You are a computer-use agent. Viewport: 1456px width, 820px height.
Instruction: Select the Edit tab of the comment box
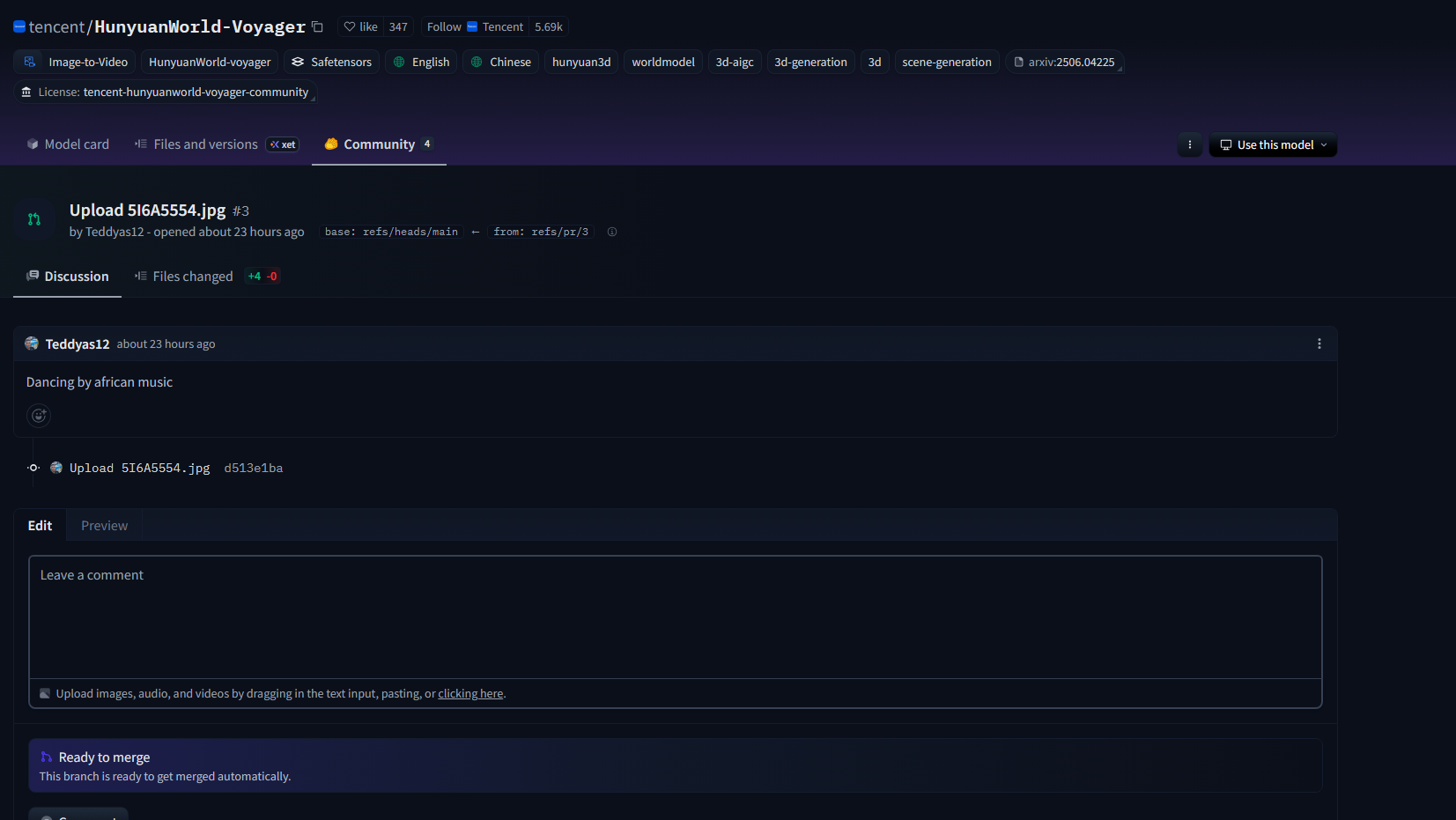click(40, 526)
